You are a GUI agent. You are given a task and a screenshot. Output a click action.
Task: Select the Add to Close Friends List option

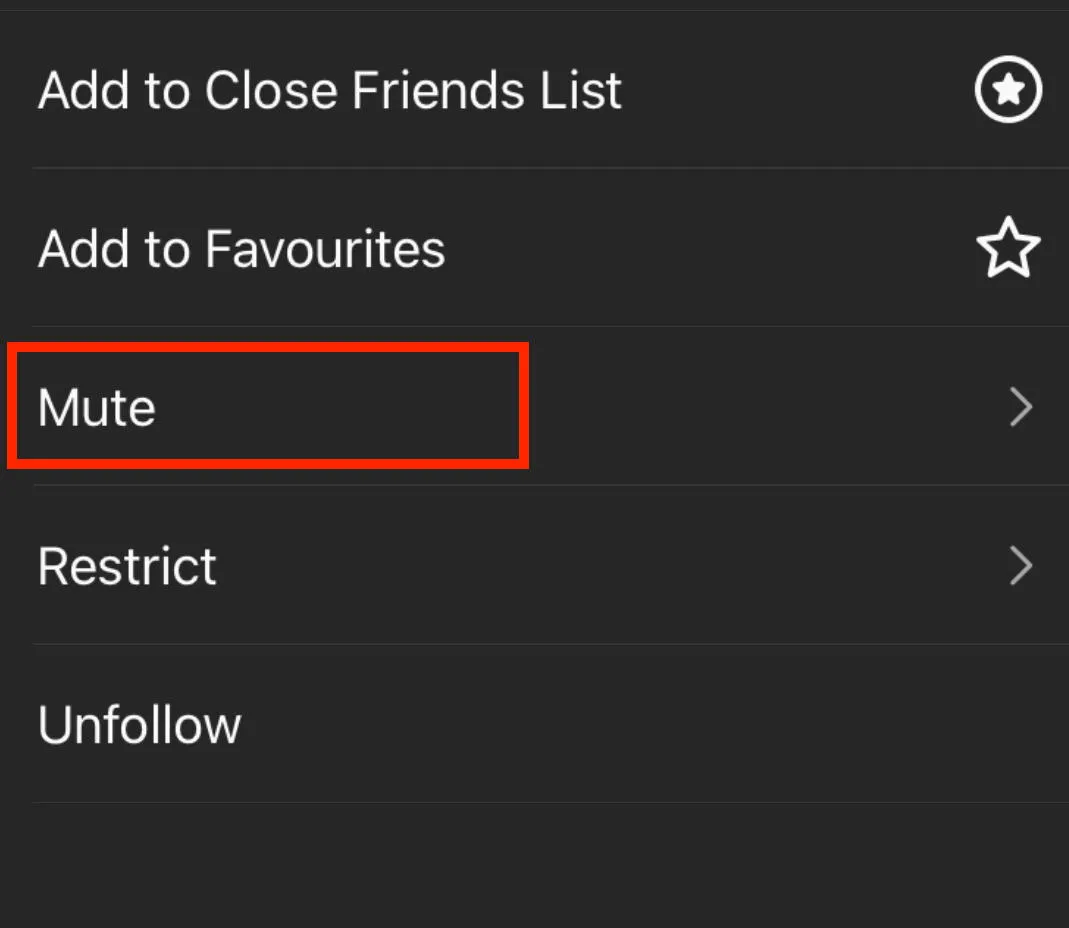(x=330, y=90)
